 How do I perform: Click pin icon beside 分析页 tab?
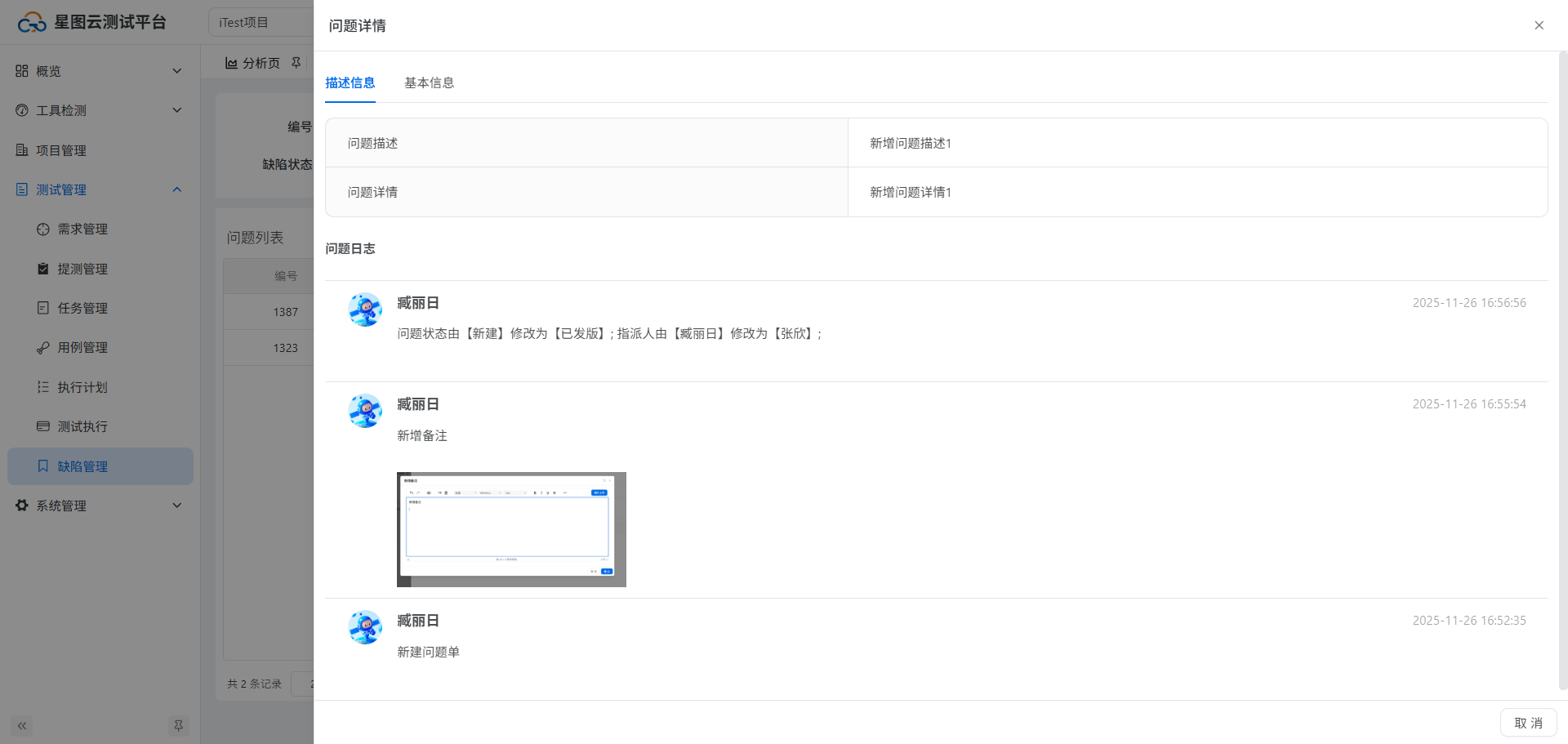coord(296,63)
